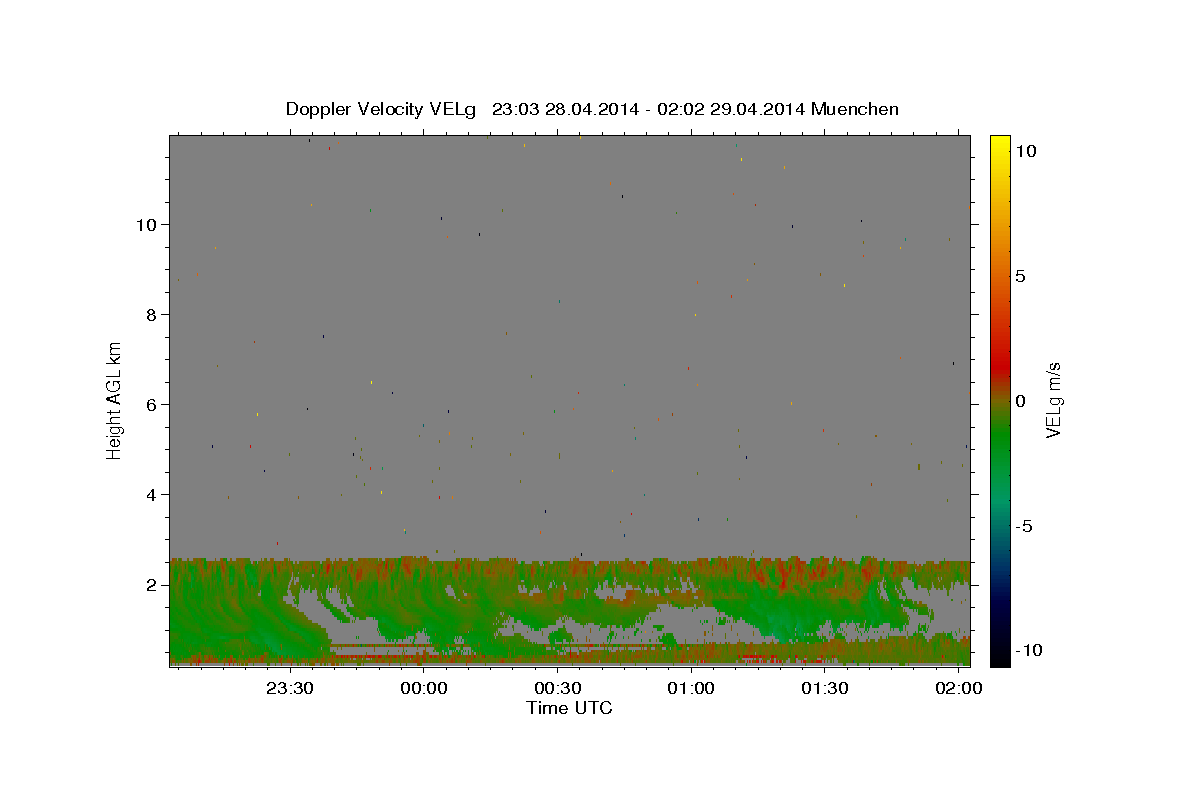The image size is (1200, 800).
Task: Click the black bottom of the color bar
Action: click(1000, 656)
